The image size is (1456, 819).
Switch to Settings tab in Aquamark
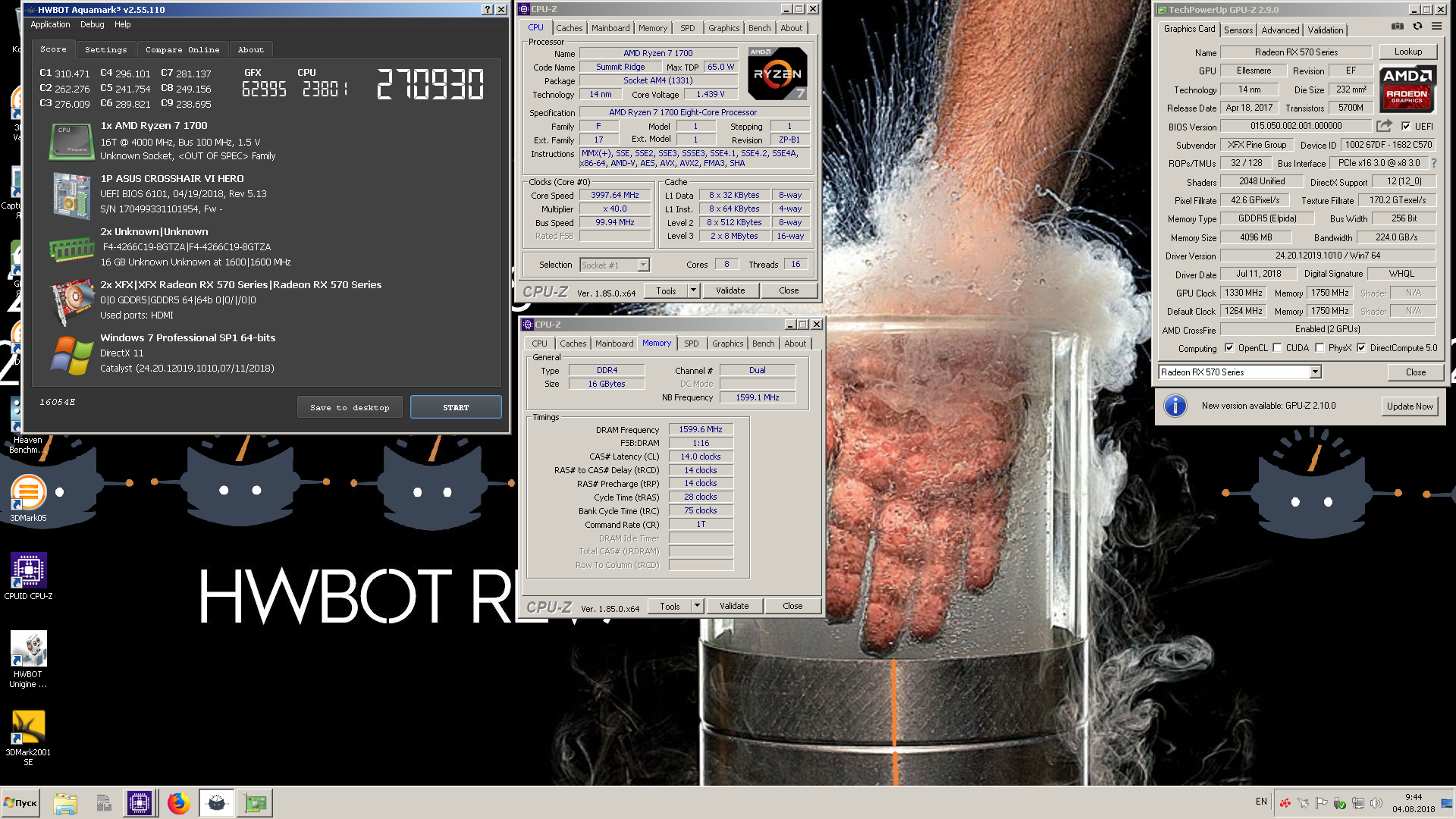click(x=106, y=49)
